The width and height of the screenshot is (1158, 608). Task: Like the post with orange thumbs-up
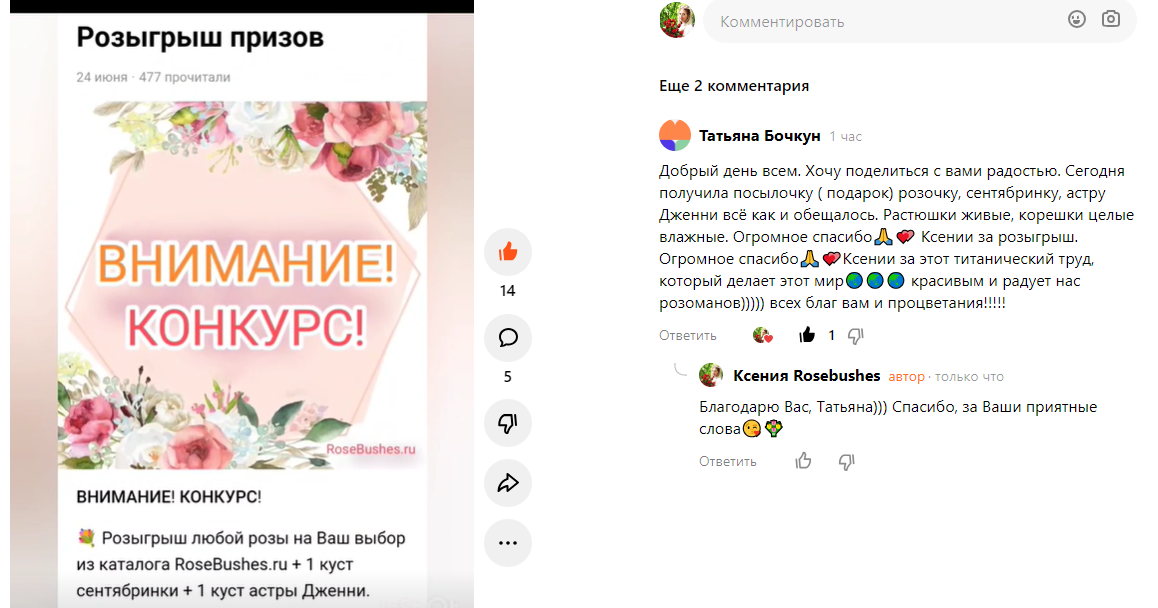[x=507, y=252]
